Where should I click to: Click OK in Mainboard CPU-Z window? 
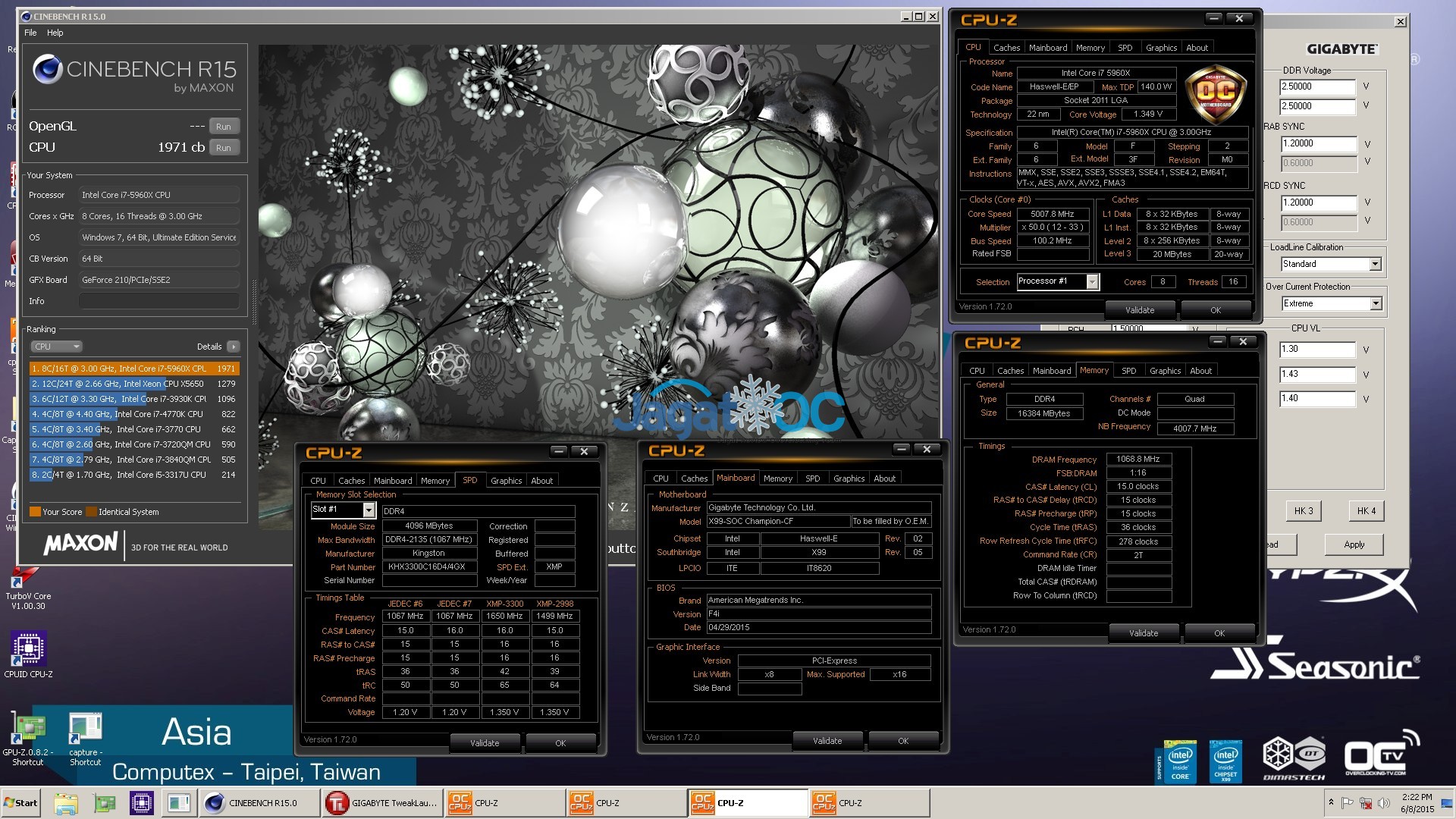coord(903,741)
